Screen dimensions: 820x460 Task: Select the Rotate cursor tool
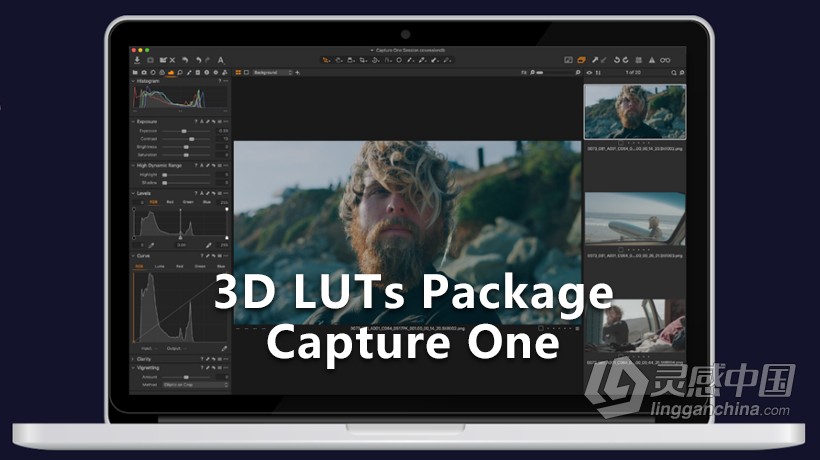click(x=375, y=60)
